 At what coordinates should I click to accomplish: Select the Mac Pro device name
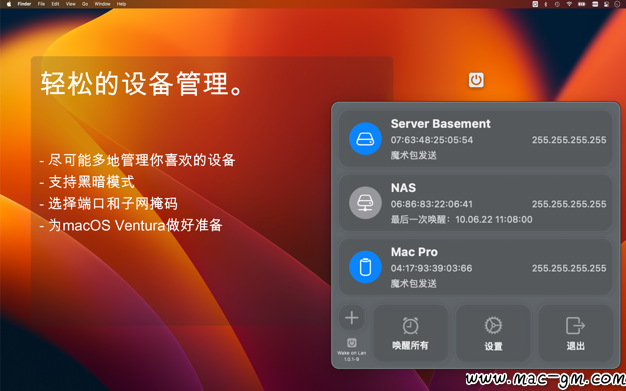[414, 252]
